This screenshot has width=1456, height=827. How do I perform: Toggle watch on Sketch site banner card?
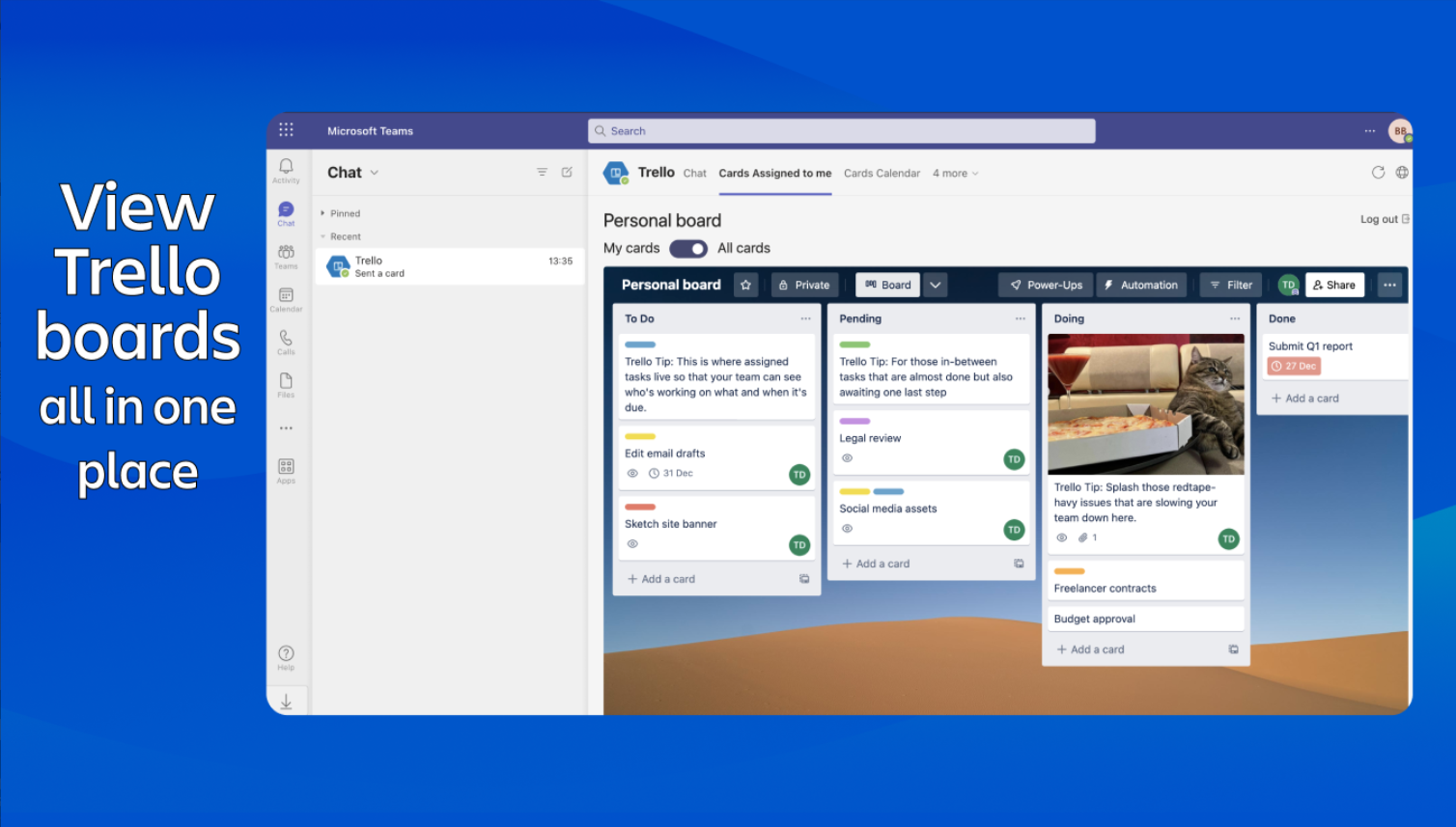pyautogui.click(x=632, y=544)
